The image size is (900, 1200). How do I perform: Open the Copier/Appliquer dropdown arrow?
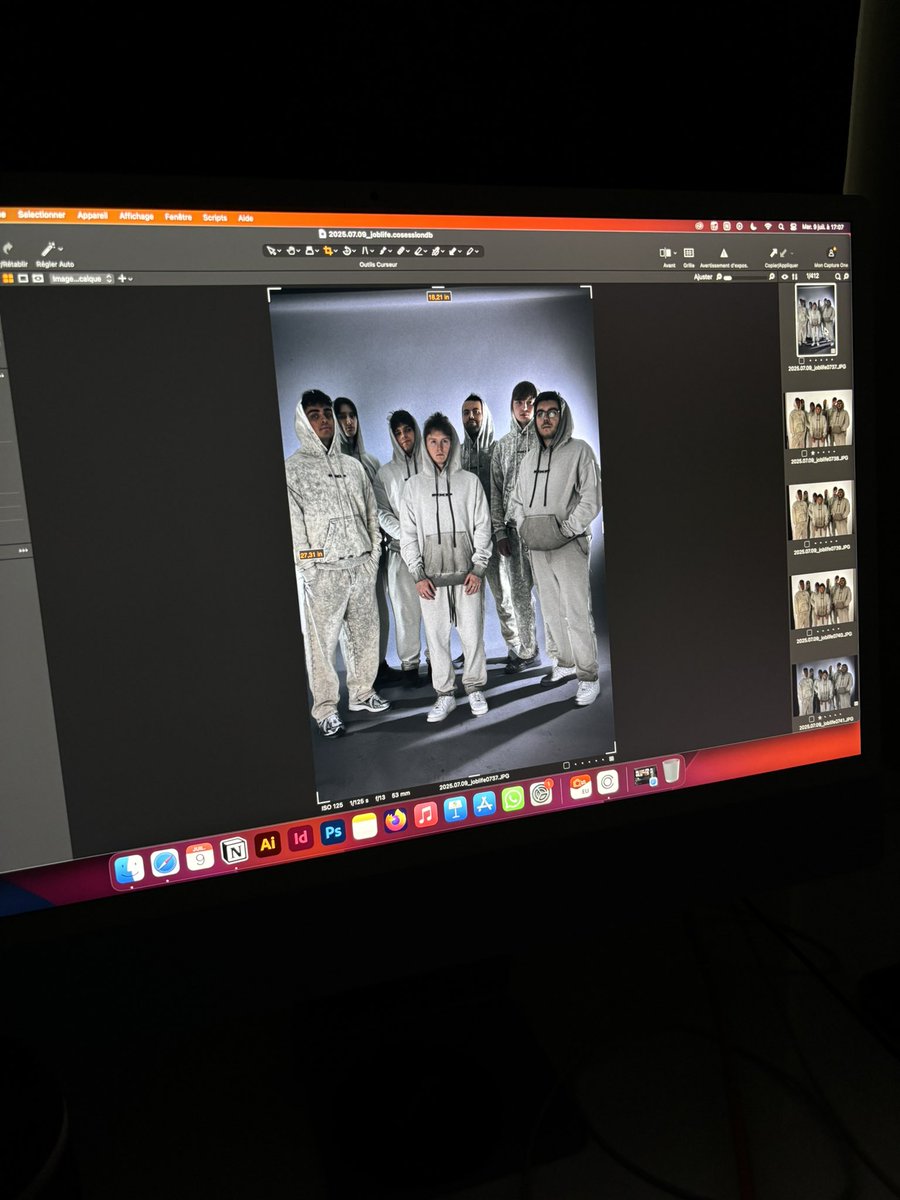[792, 254]
